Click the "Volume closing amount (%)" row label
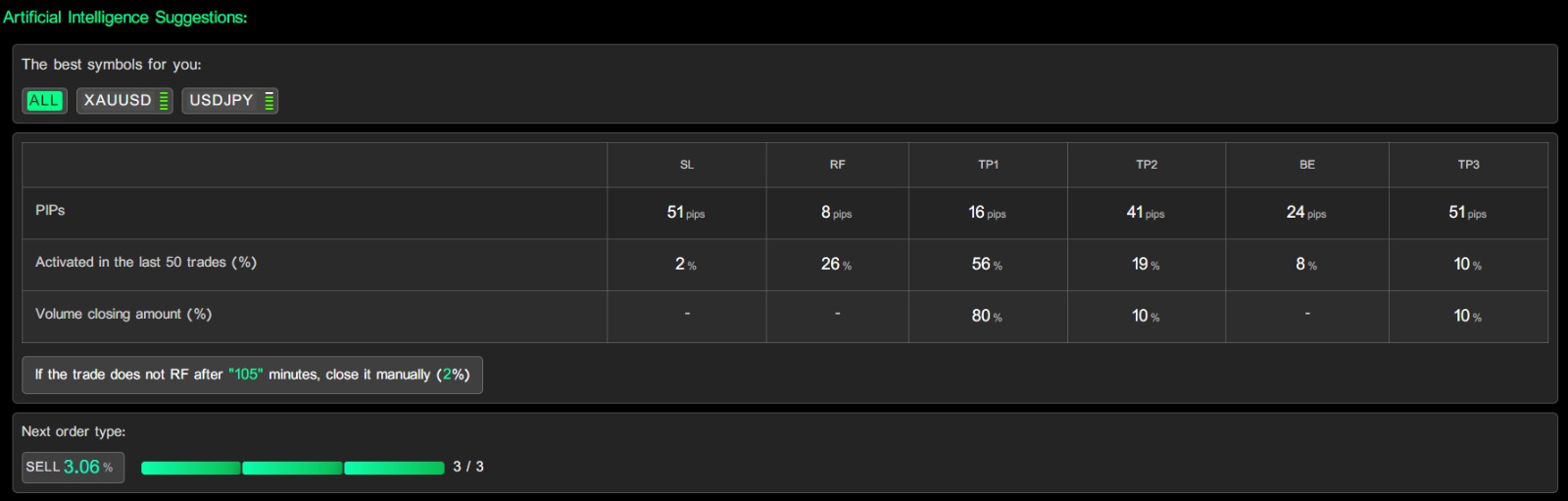Image resolution: width=1568 pixels, height=501 pixels. pyautogui.click(x=123, y=314)
